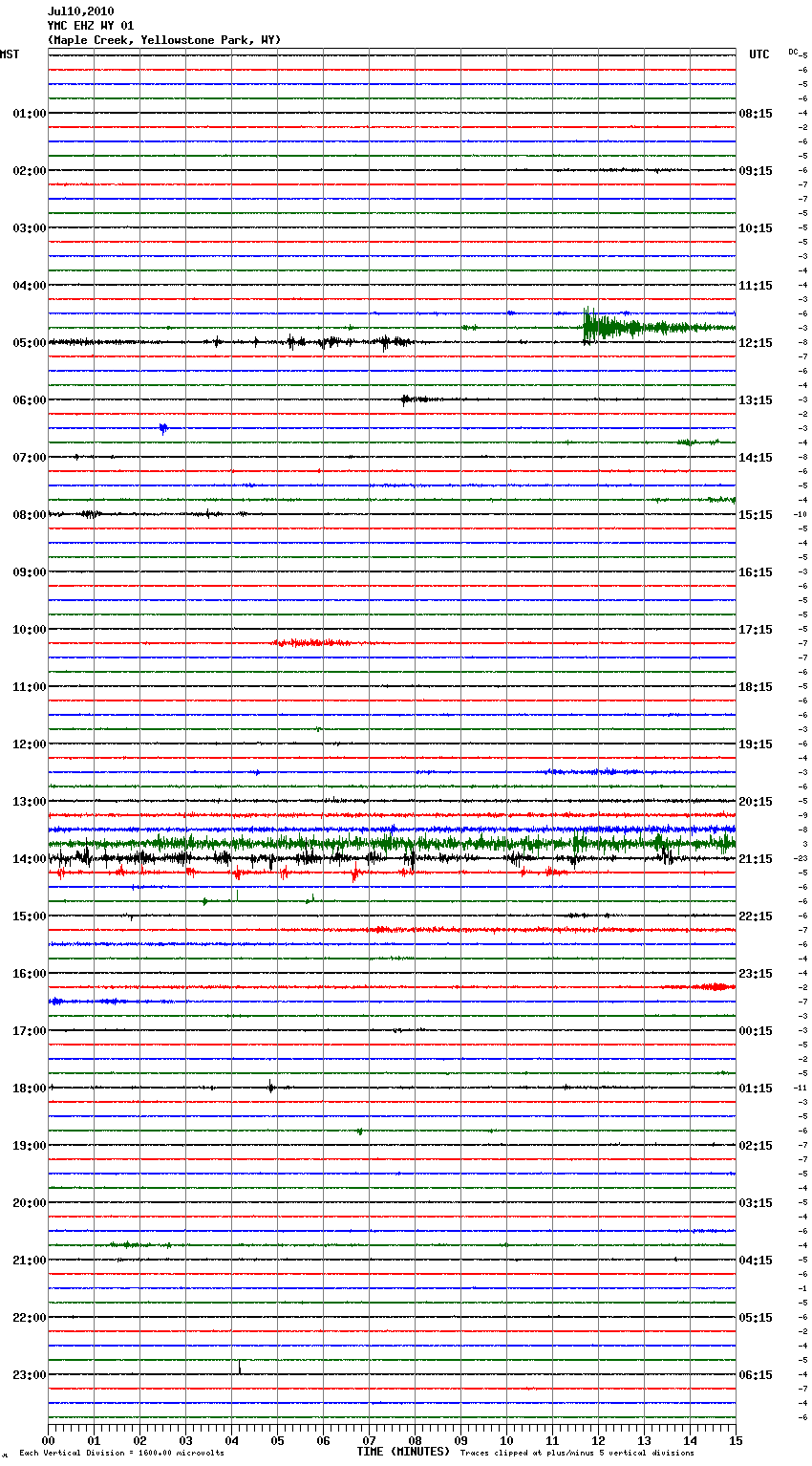Image resolution: width=812 pixels, height=1466 pixels.
Task: Click the Maple Creek, Yellowstone Park caption
Action: pyautogui.click(x=164, y=40)
